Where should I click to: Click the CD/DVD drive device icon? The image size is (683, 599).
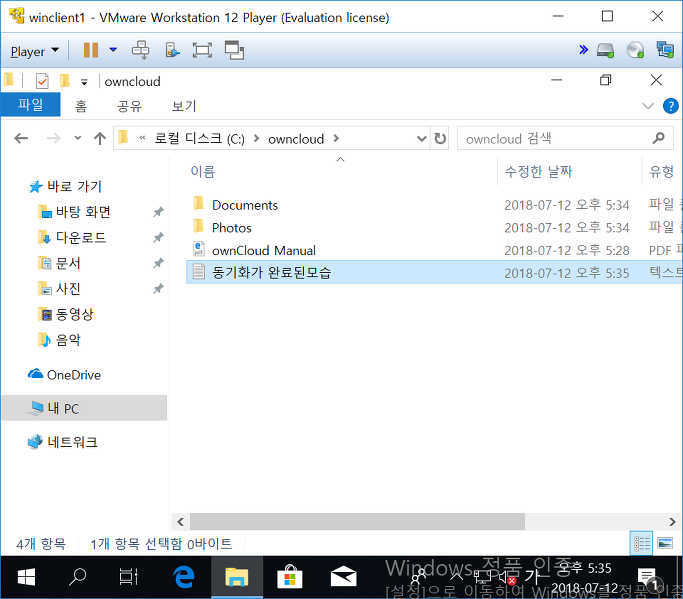point(636,50)
